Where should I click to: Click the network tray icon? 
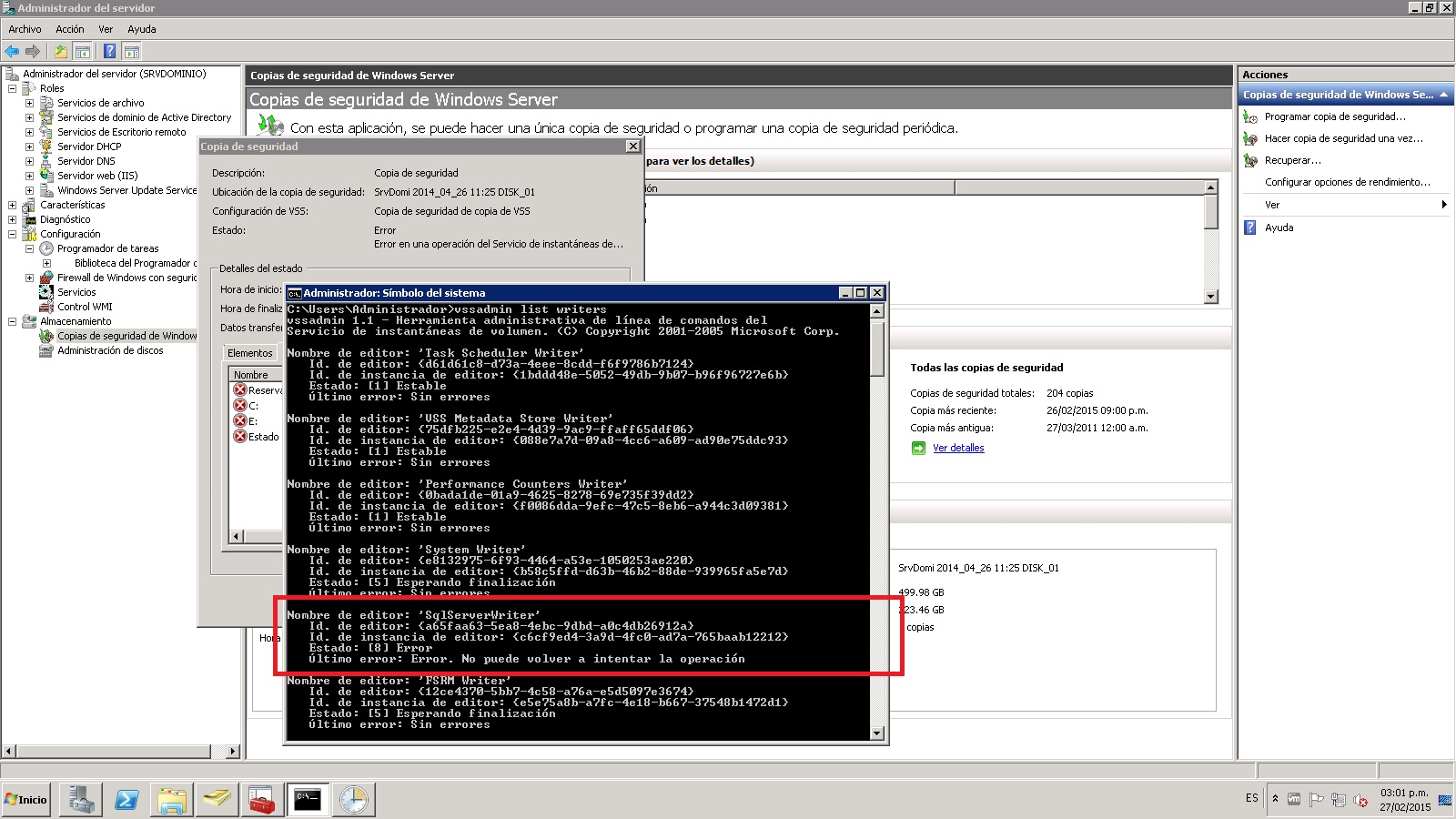point(1339,800)
